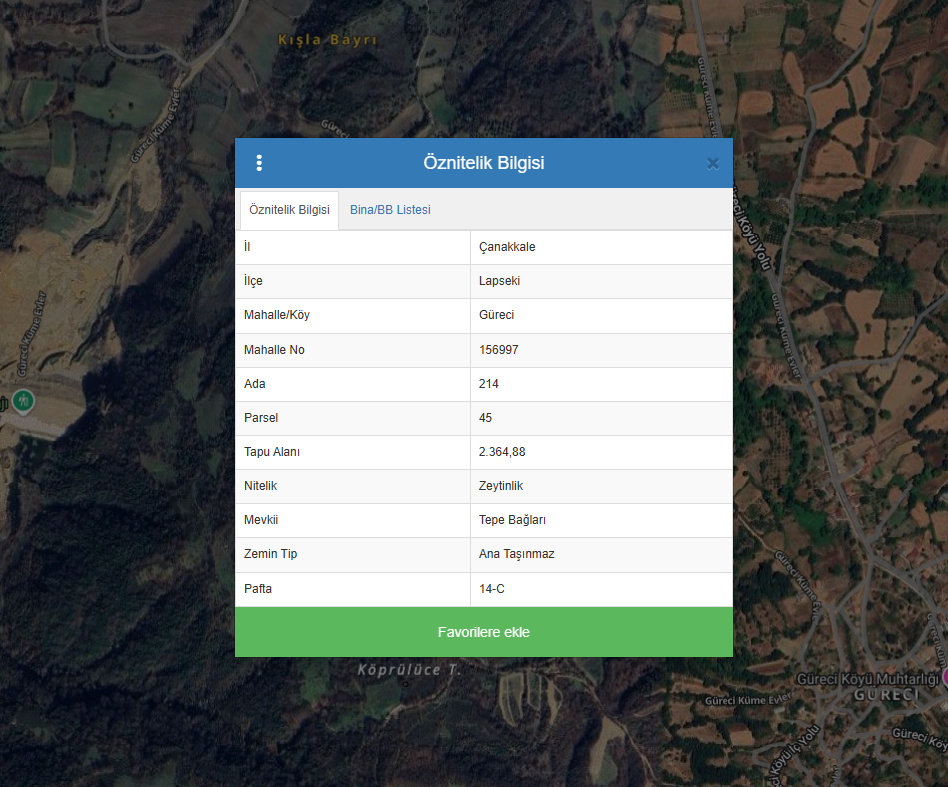Select the Öznitelik Bilgisi tab
Image resolution: width=948 pixels, height=787 pixels.
[x=289, y=210]
